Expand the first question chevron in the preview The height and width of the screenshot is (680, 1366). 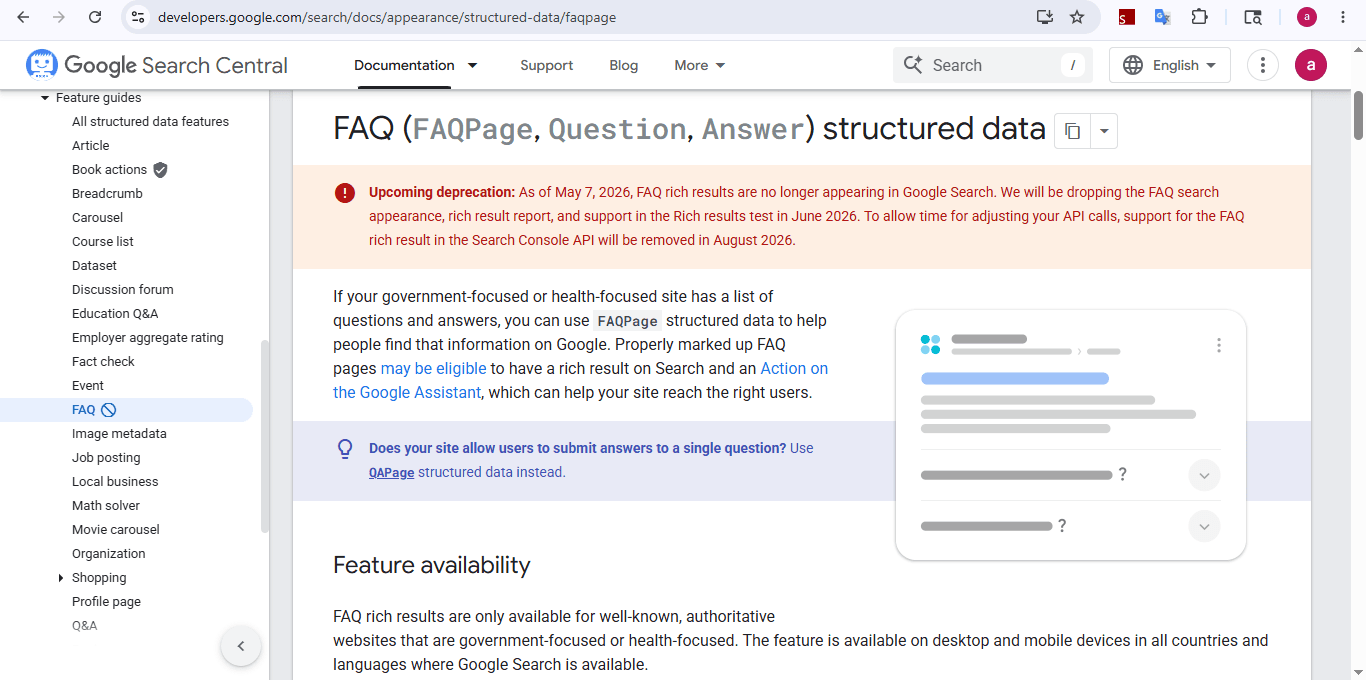pyautogui.click(x=1204, y=475)
